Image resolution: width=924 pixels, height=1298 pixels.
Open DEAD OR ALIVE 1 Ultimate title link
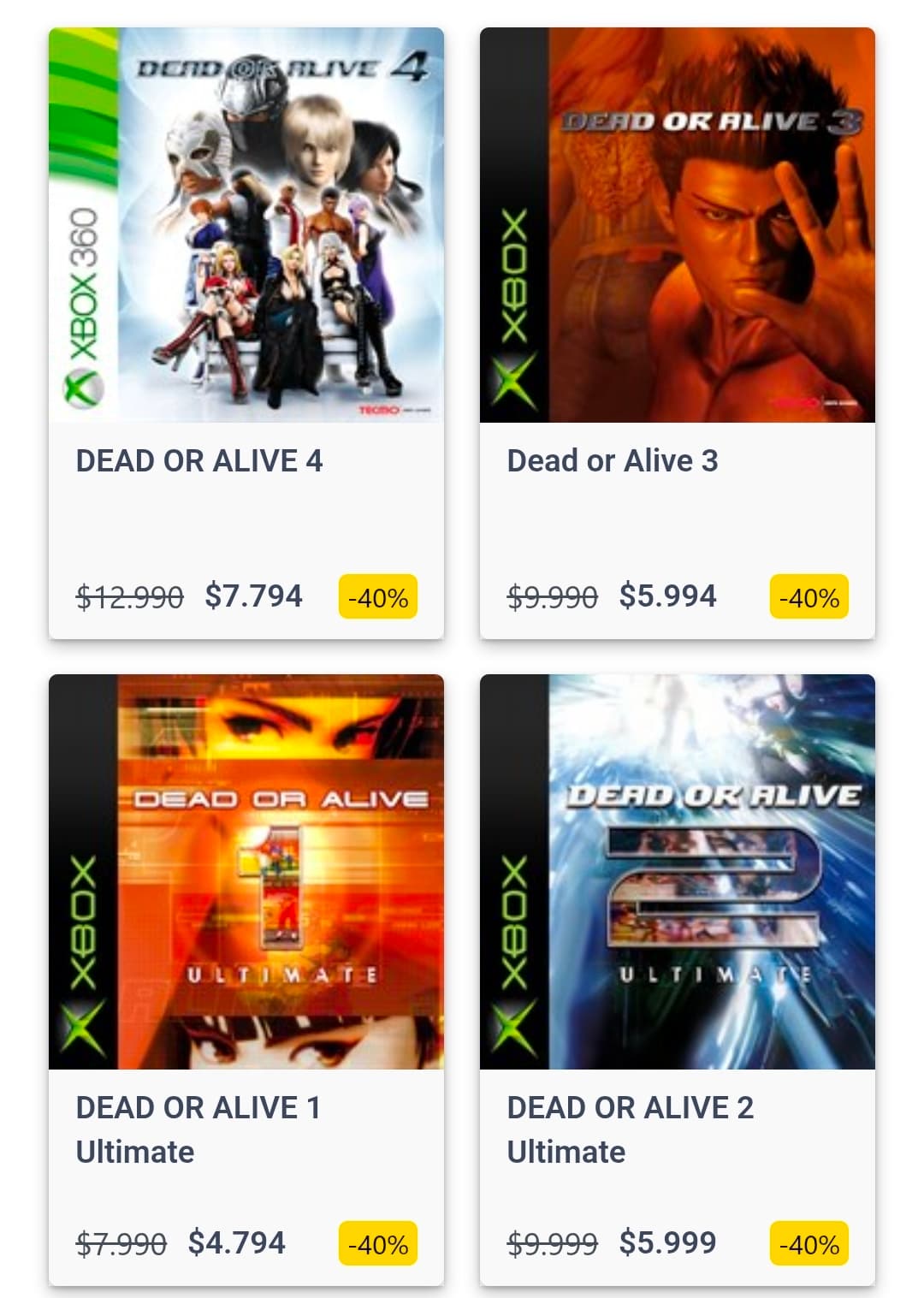(x=198, y=1129)
